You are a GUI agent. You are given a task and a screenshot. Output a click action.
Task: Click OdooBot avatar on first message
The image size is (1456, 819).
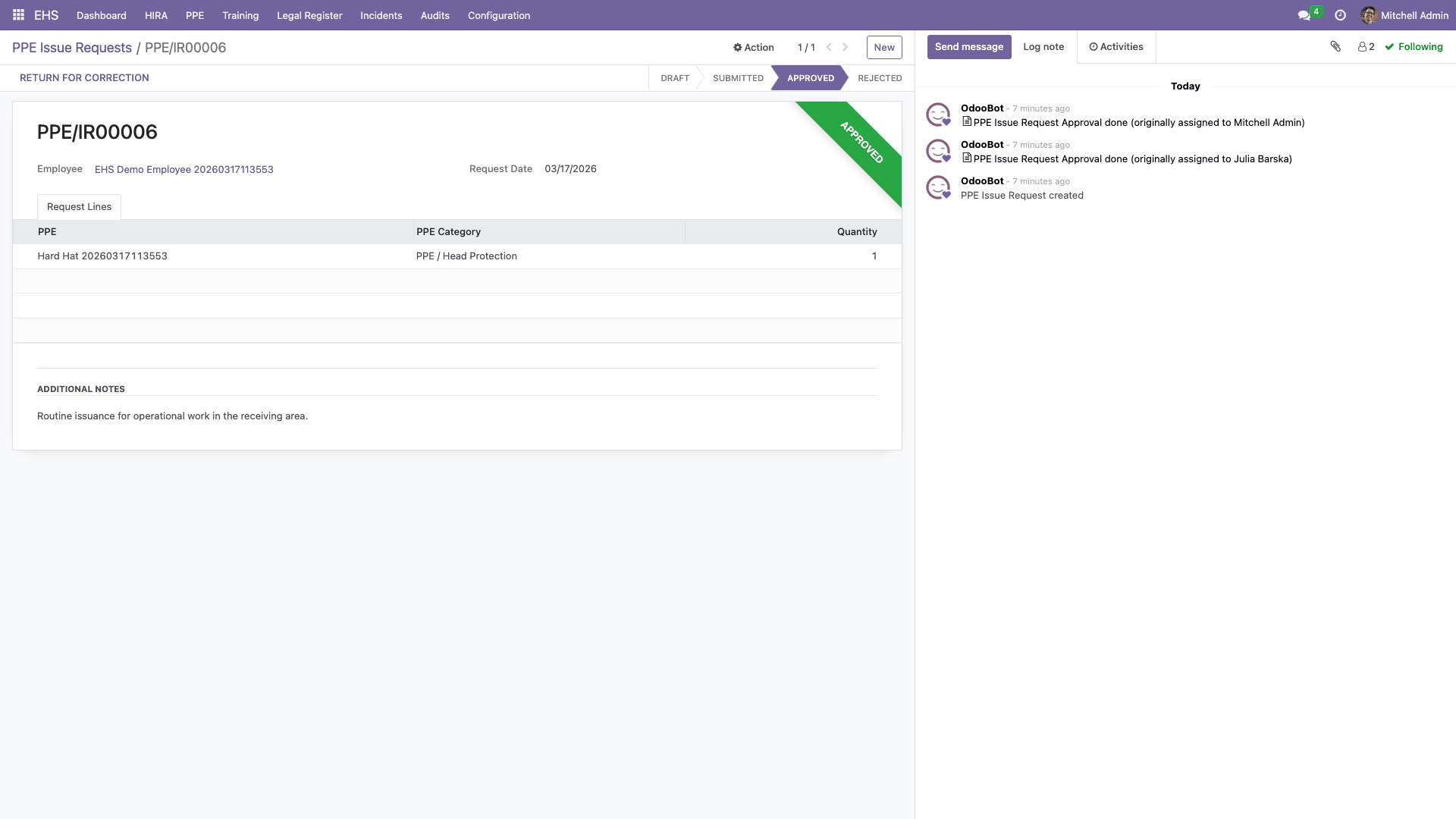point(938,115)
